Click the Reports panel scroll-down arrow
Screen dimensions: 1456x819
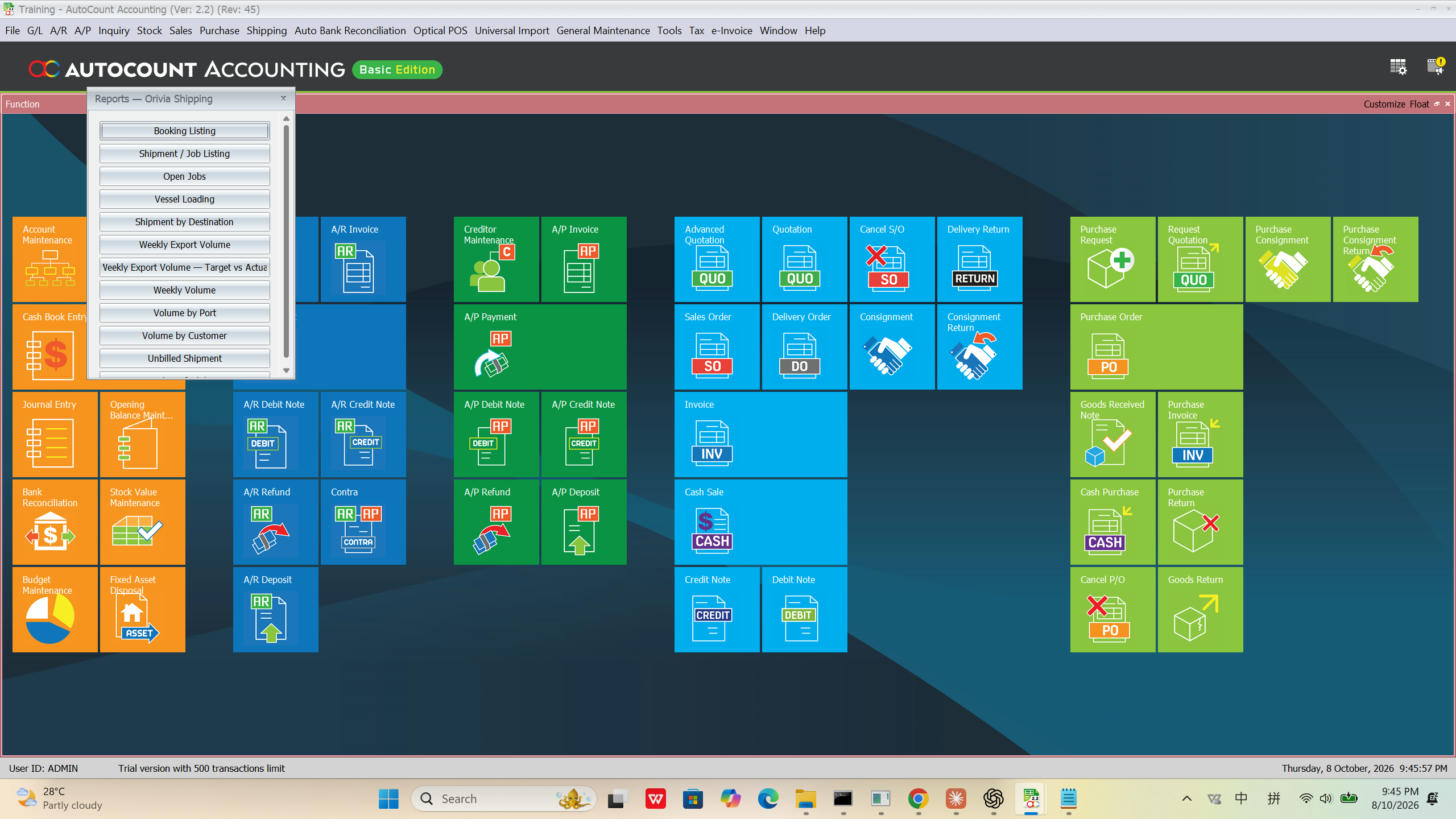click(x=287, y=371)
